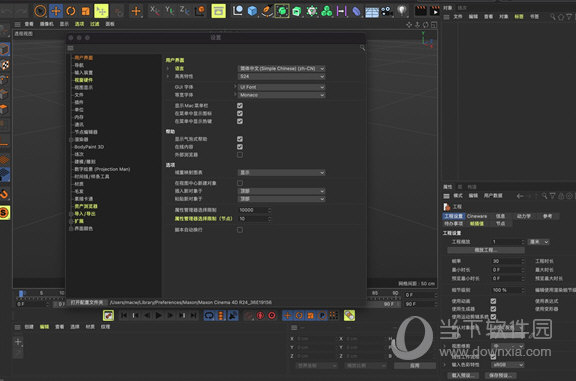Open the Subdivision Surface generator icon

click(282, 11)
